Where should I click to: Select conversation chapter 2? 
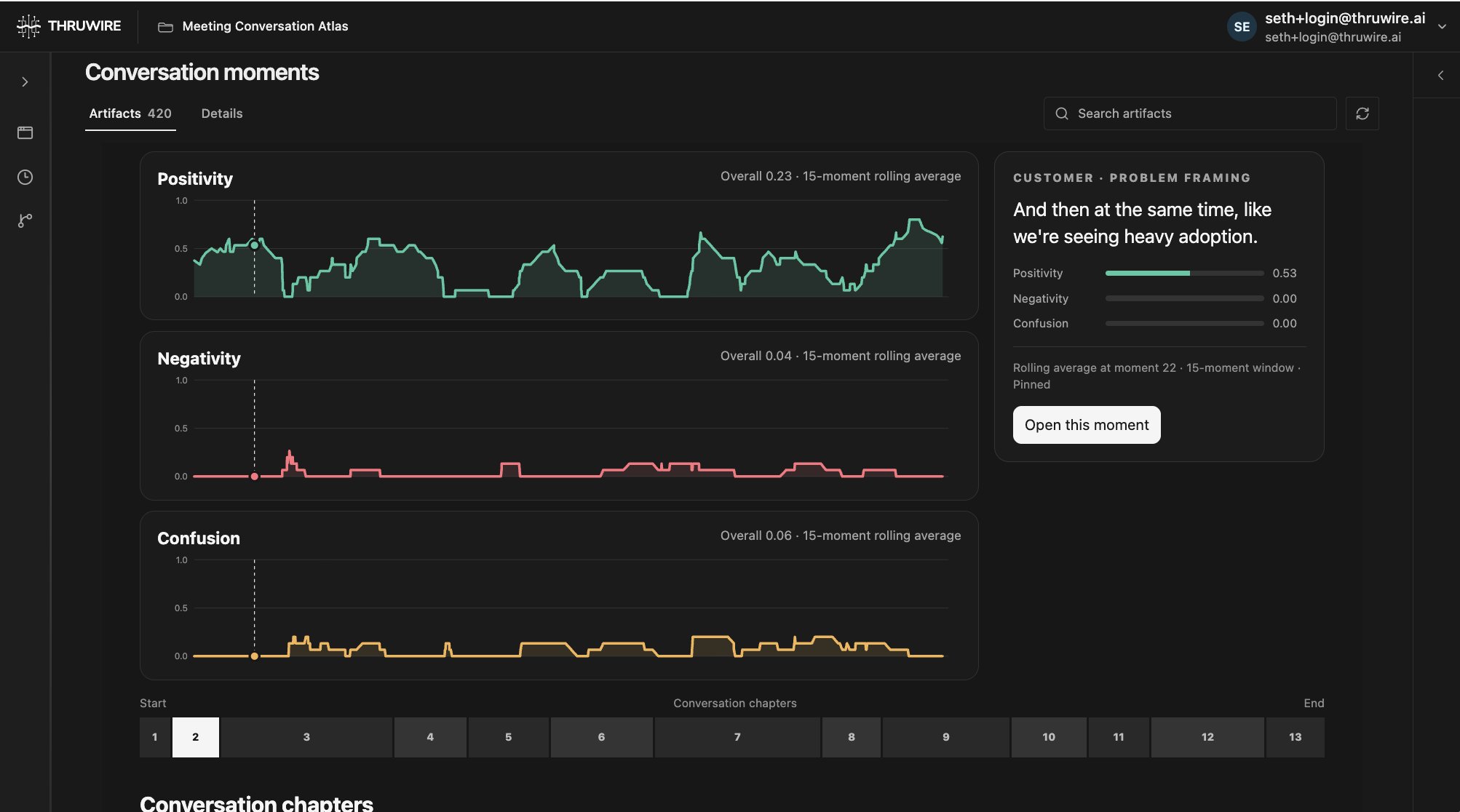click(195, 737)
